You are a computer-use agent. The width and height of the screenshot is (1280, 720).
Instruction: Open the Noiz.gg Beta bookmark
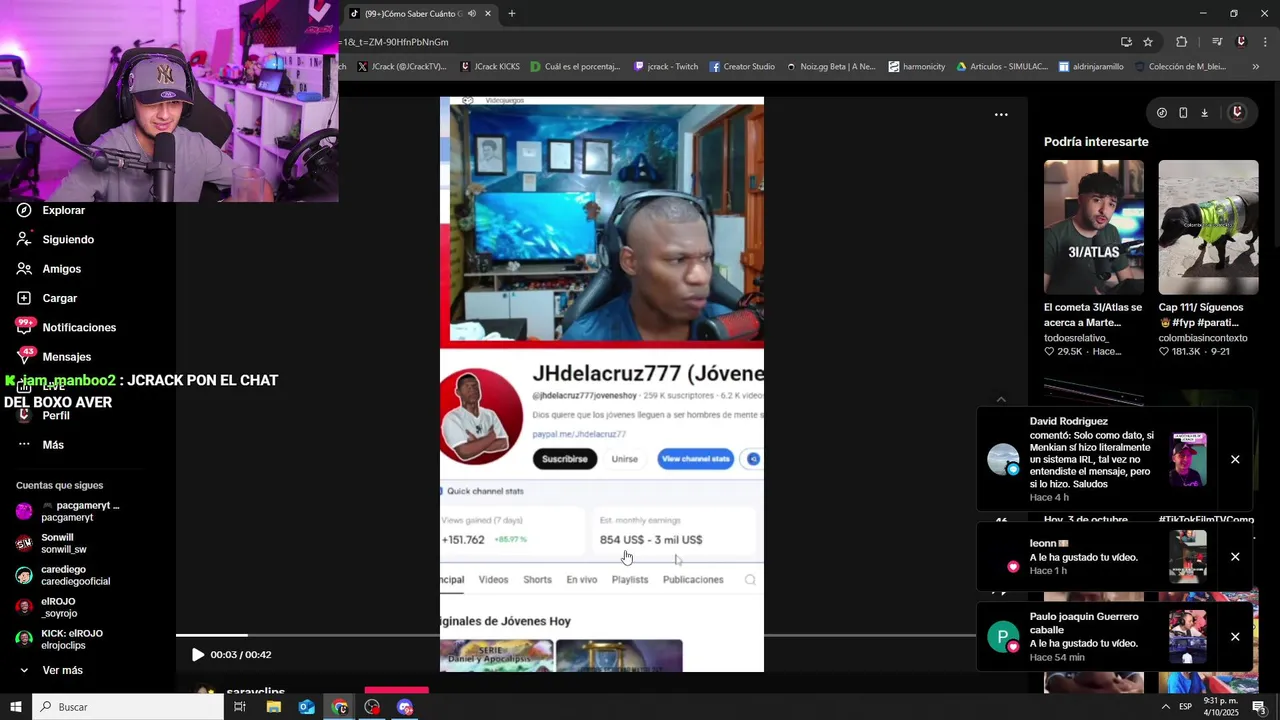point(831,67)
